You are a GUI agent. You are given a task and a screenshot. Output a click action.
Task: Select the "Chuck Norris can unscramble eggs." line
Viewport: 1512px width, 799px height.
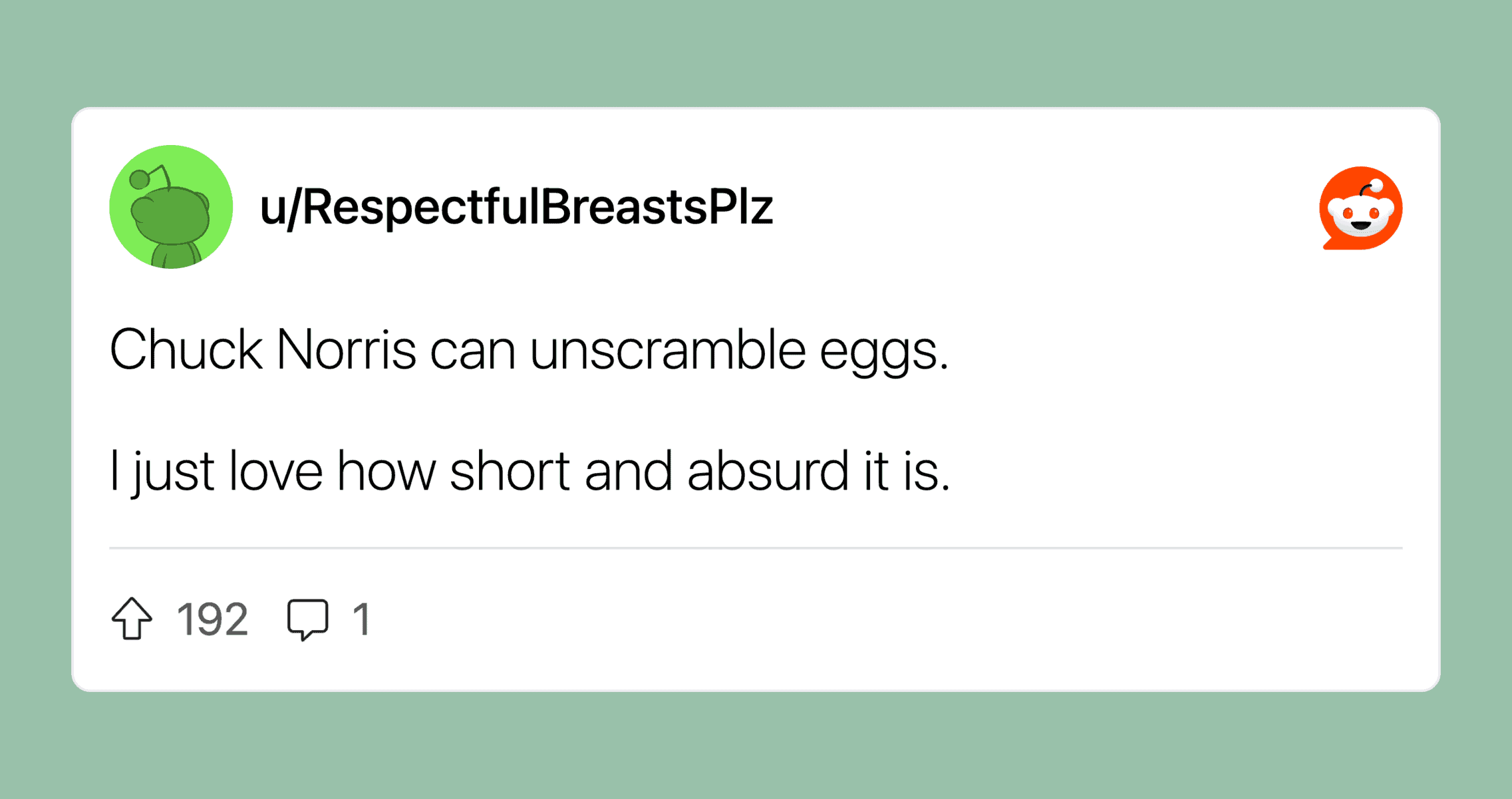pos(529,350)
